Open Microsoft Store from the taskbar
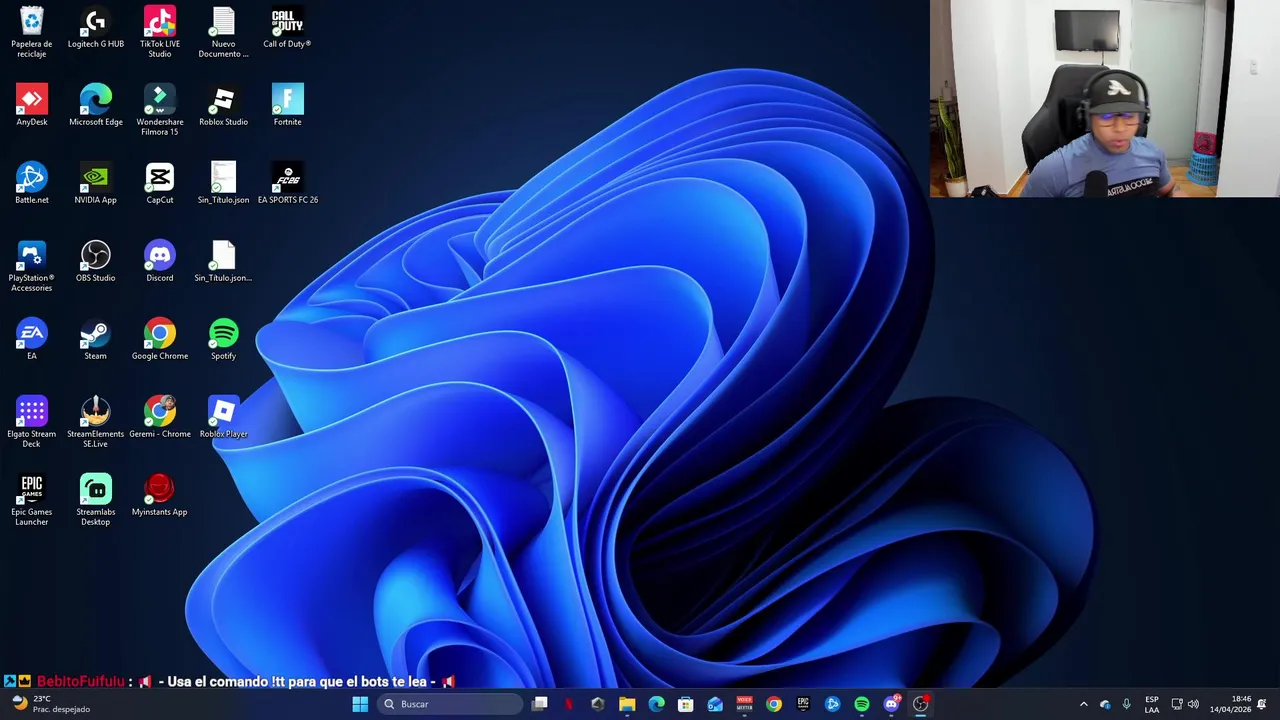The width and height of the screenshot is (1280, 720). (x=686, y=704)
